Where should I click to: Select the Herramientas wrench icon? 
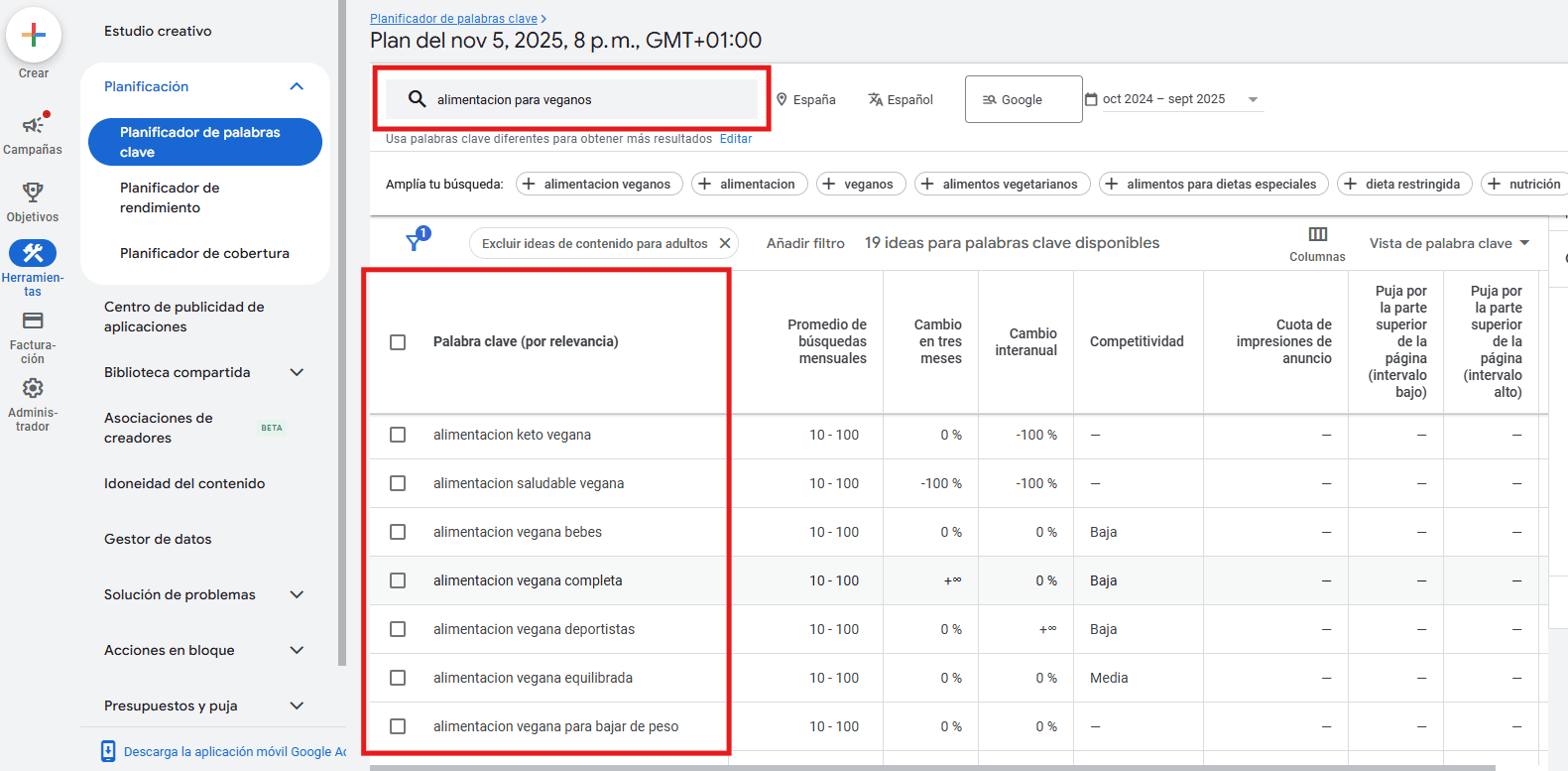point(33,253)
